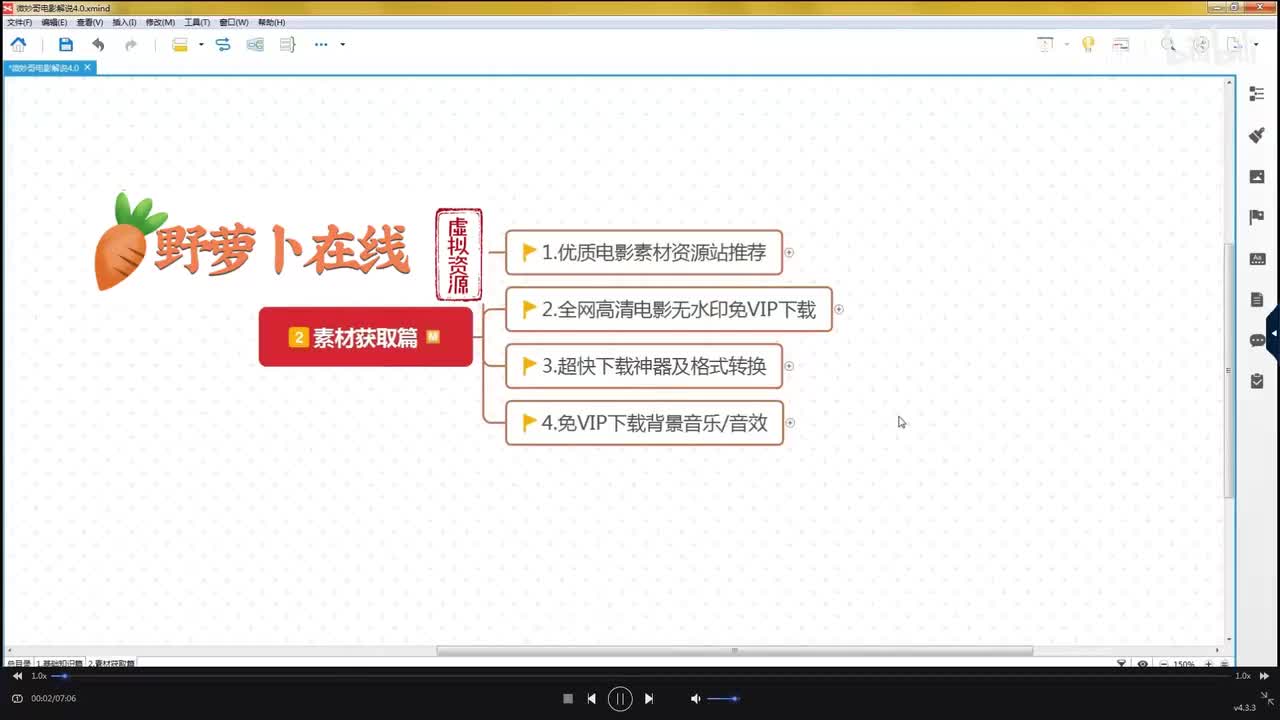Open 窗口(W) menu

coord(234,22)
